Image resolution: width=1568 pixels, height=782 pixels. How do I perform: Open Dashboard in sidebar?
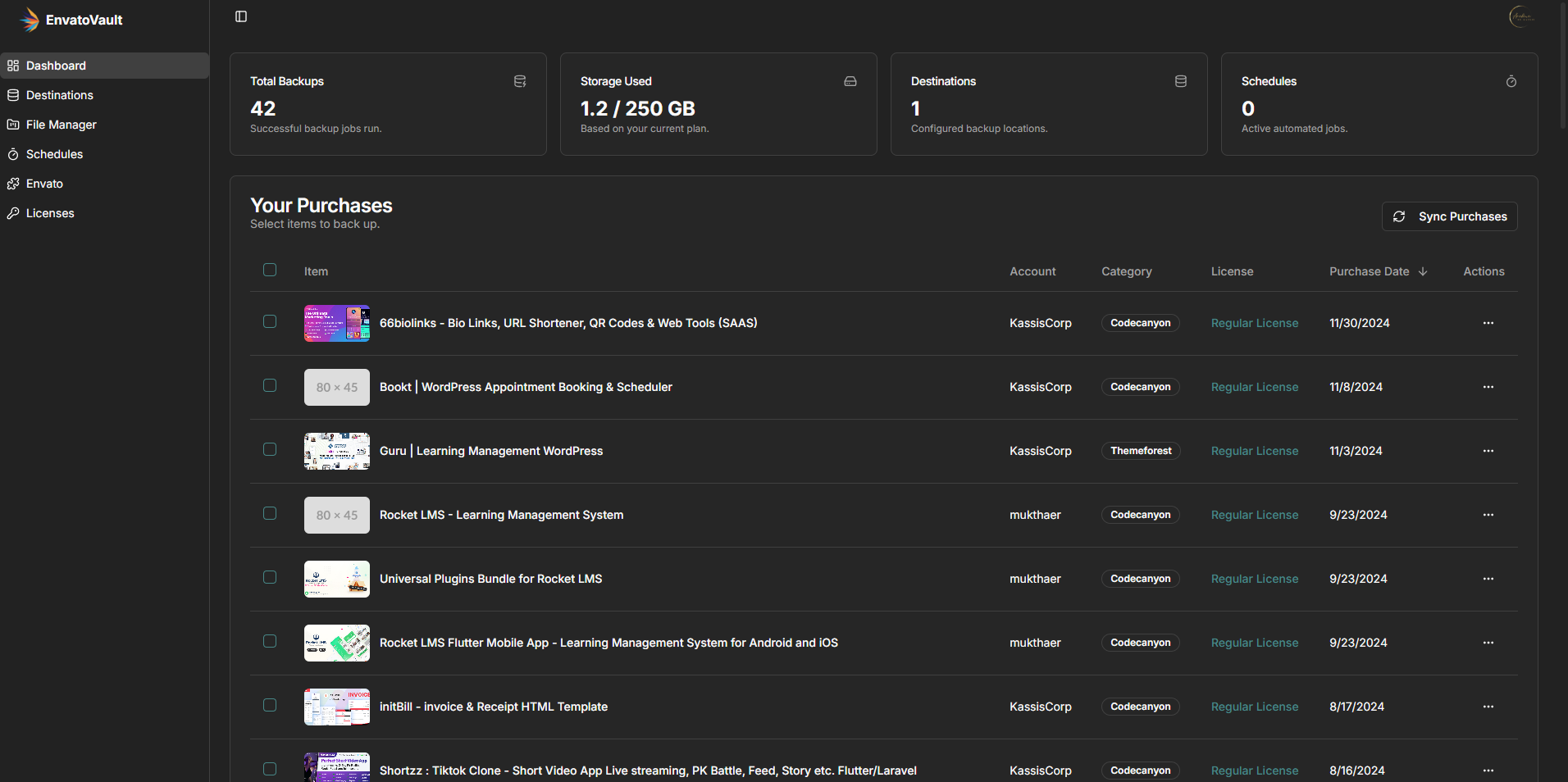coord(105,66)
